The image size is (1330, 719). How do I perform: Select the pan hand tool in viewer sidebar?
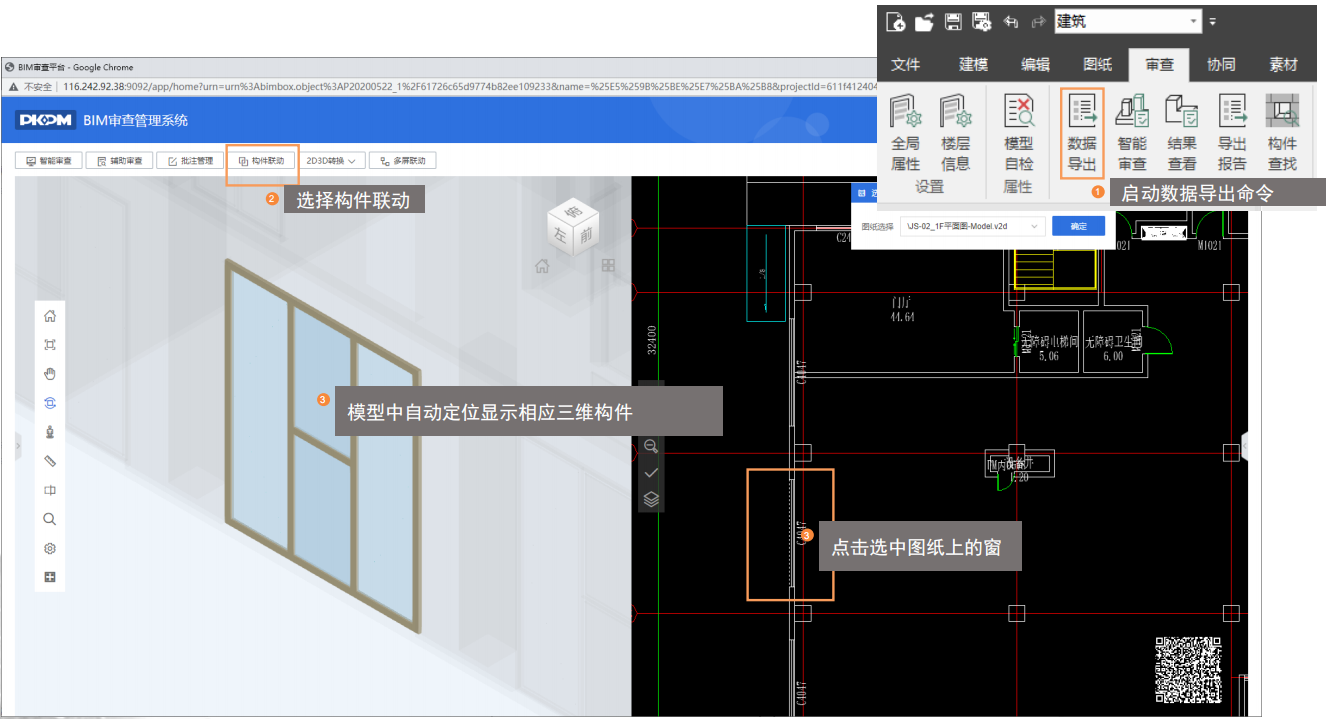tap(50, 374)
